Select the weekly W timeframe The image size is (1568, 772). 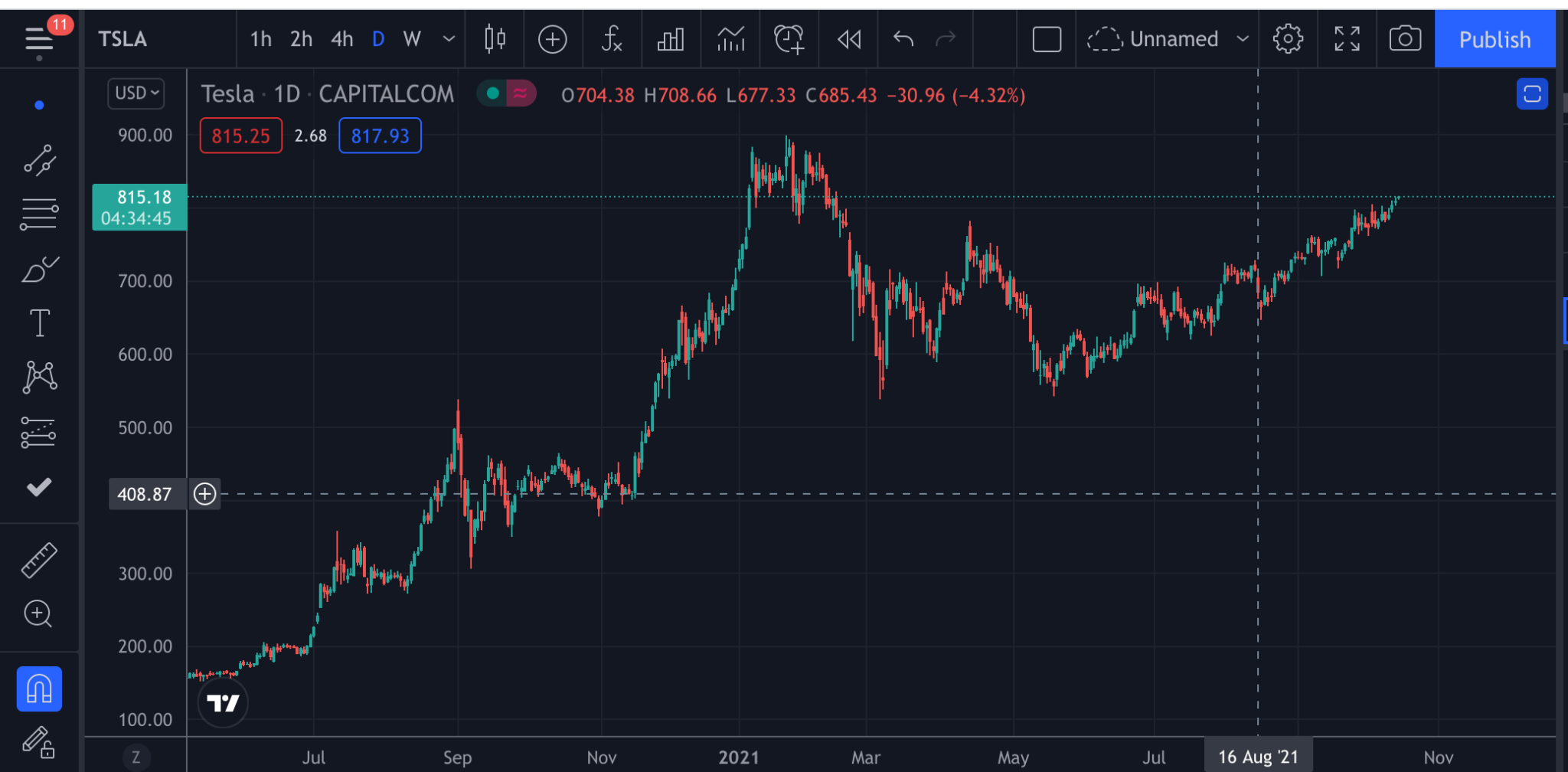(x=412, y=39)
